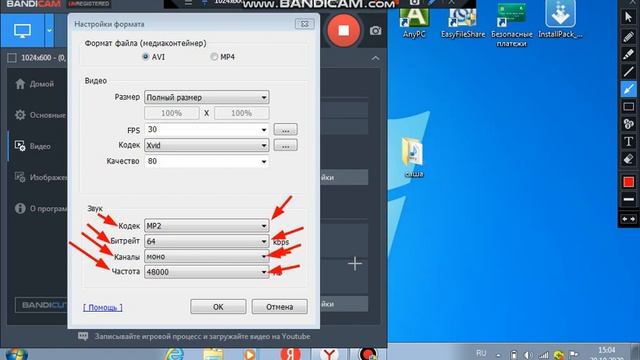The width and height of the screenshot is (640, 360).
Task: Select the pencil drawing tool
Action: [628, 37]
